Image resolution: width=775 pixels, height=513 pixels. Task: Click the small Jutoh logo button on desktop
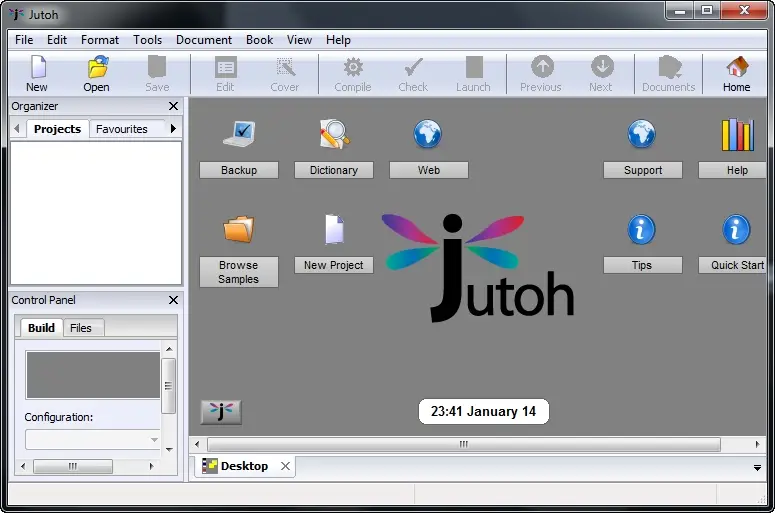pos(221,412)
